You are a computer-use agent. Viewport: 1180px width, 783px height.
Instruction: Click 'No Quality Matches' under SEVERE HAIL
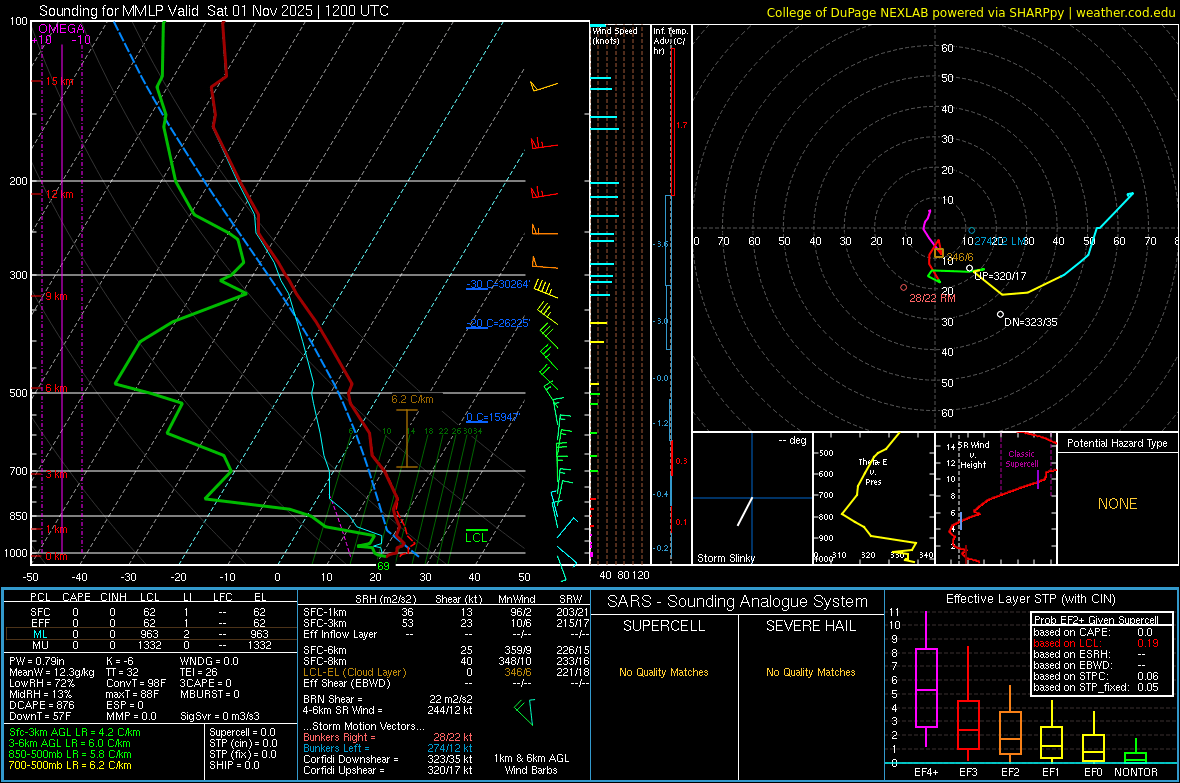[x=810, y=672]
